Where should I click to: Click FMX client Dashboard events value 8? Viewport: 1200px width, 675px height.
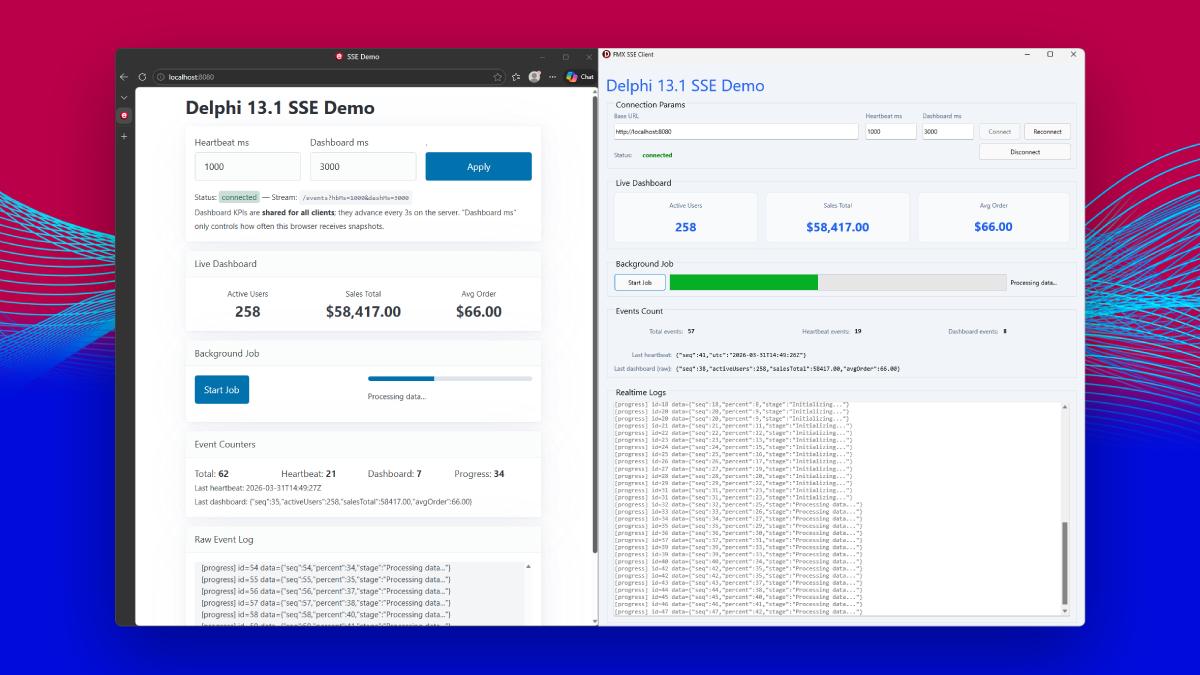(x=1005, y=331)
